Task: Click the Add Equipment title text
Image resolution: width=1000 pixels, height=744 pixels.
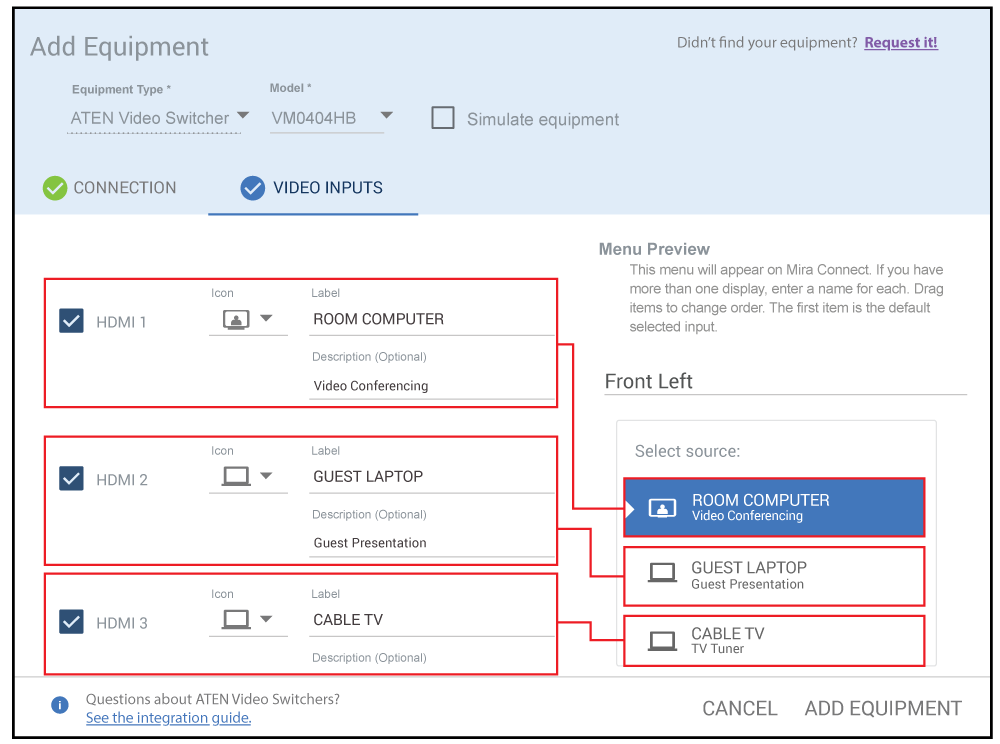Action: (119, 47)
